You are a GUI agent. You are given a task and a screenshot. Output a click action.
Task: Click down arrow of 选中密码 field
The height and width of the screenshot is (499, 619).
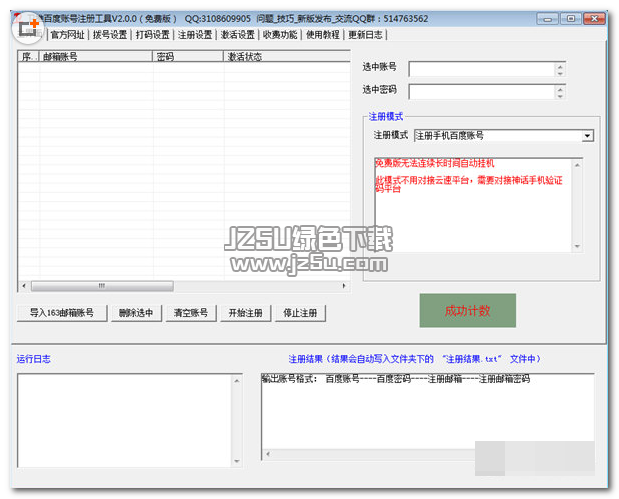560,96
